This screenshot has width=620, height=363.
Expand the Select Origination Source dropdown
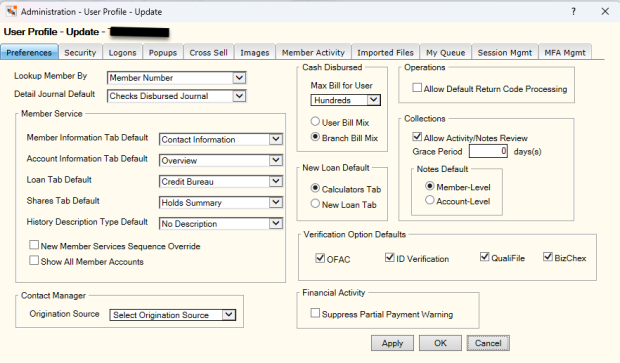(172, 315)
